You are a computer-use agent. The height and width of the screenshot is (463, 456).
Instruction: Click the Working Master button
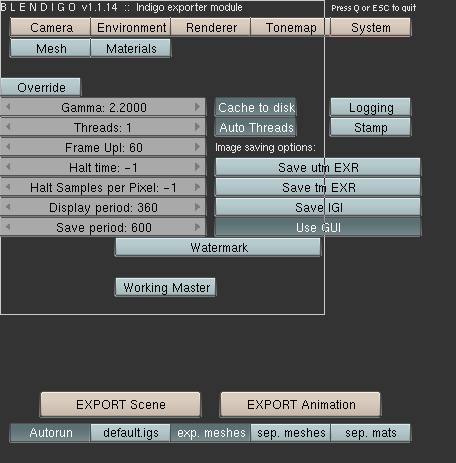[166, 287]
